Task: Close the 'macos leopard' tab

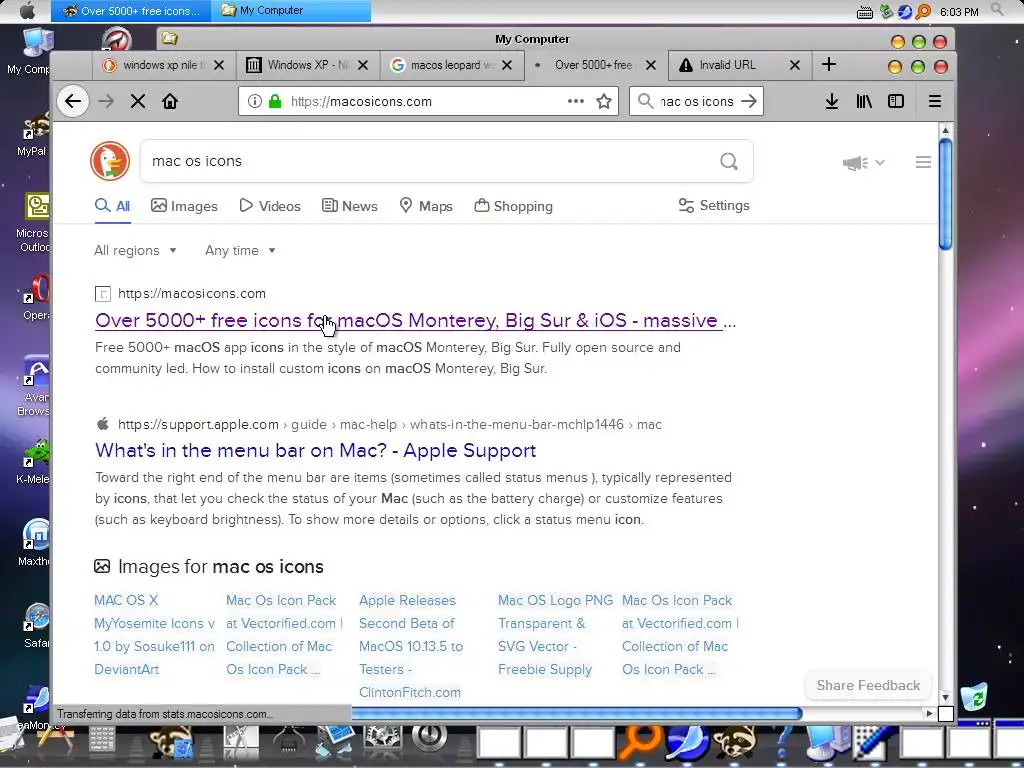Action: (x=507, y=65)
